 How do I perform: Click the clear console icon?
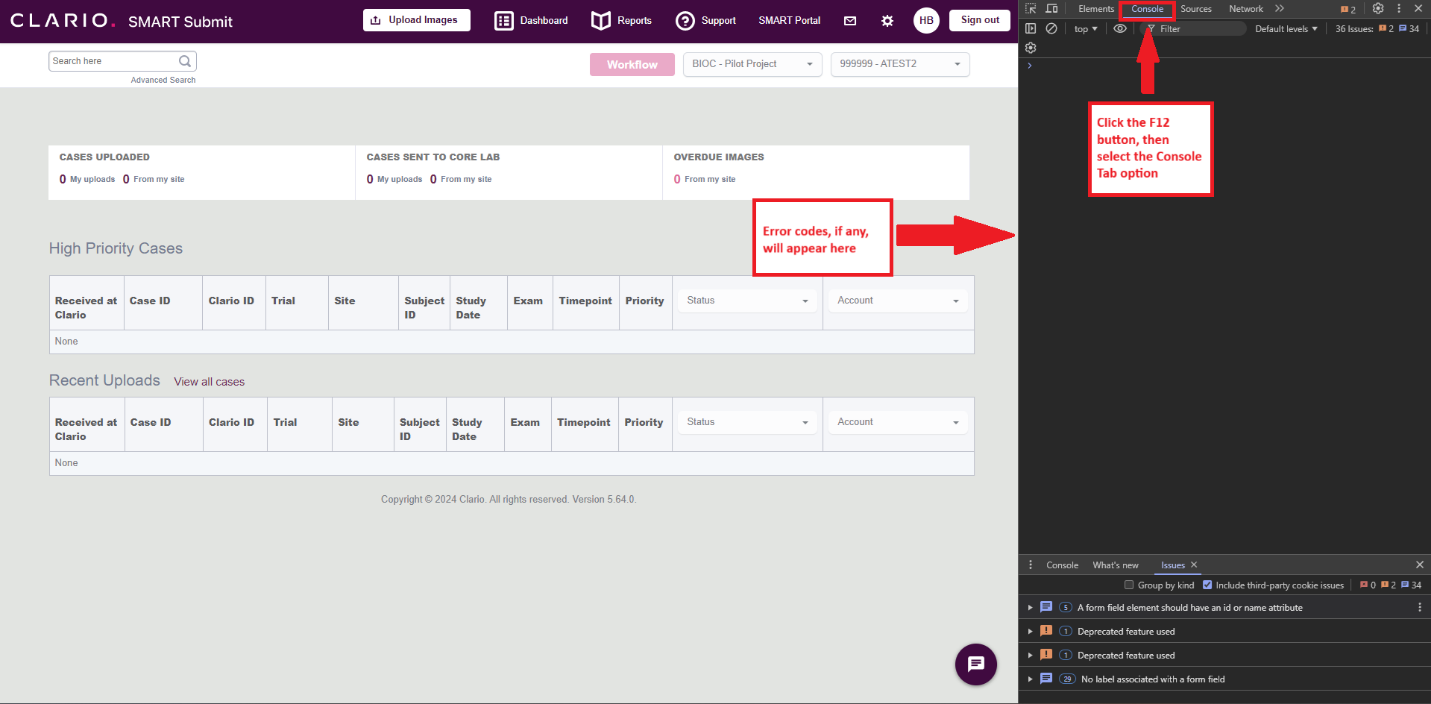pyautogui.click(x=1051, y=28)
